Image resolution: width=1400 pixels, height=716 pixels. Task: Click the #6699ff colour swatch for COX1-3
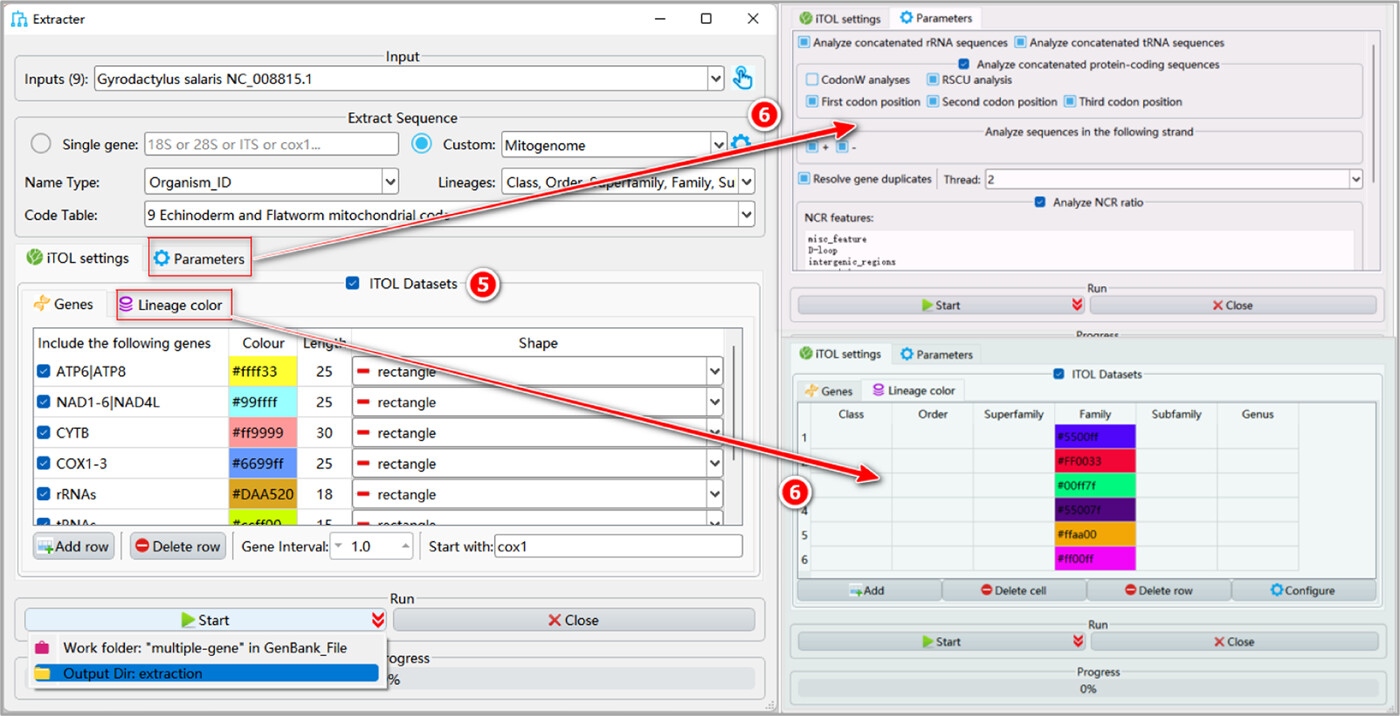pyautogui.click(x=264, y=463)
